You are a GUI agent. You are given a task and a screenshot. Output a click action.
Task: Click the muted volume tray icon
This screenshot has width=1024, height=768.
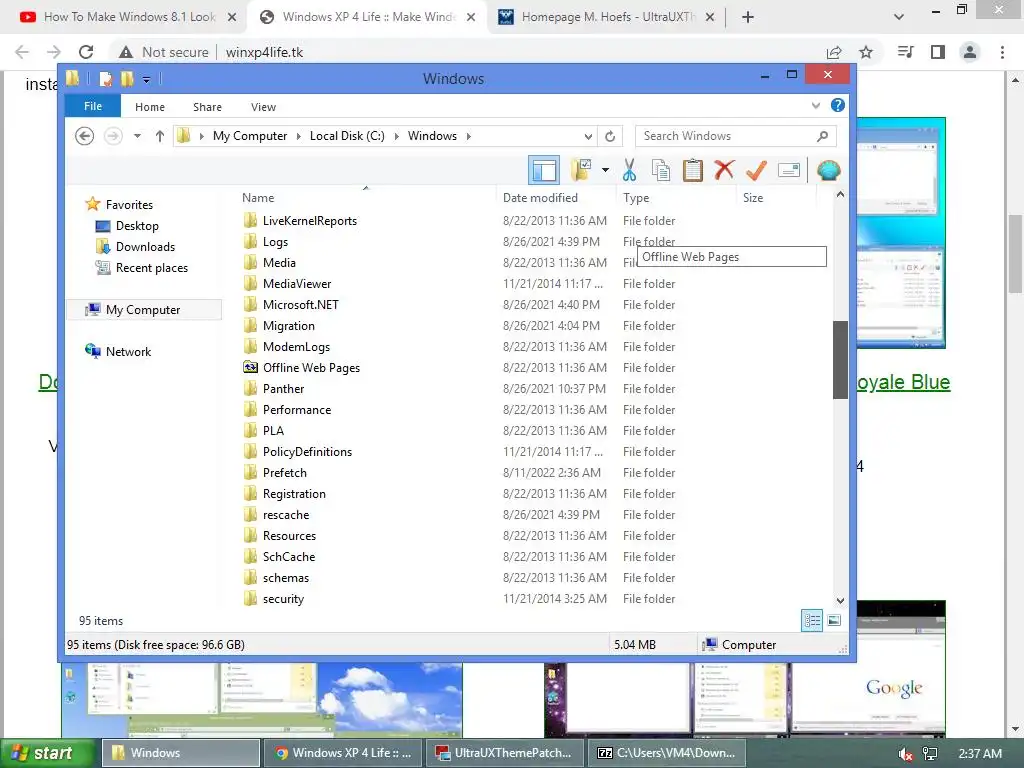point(904,754)
